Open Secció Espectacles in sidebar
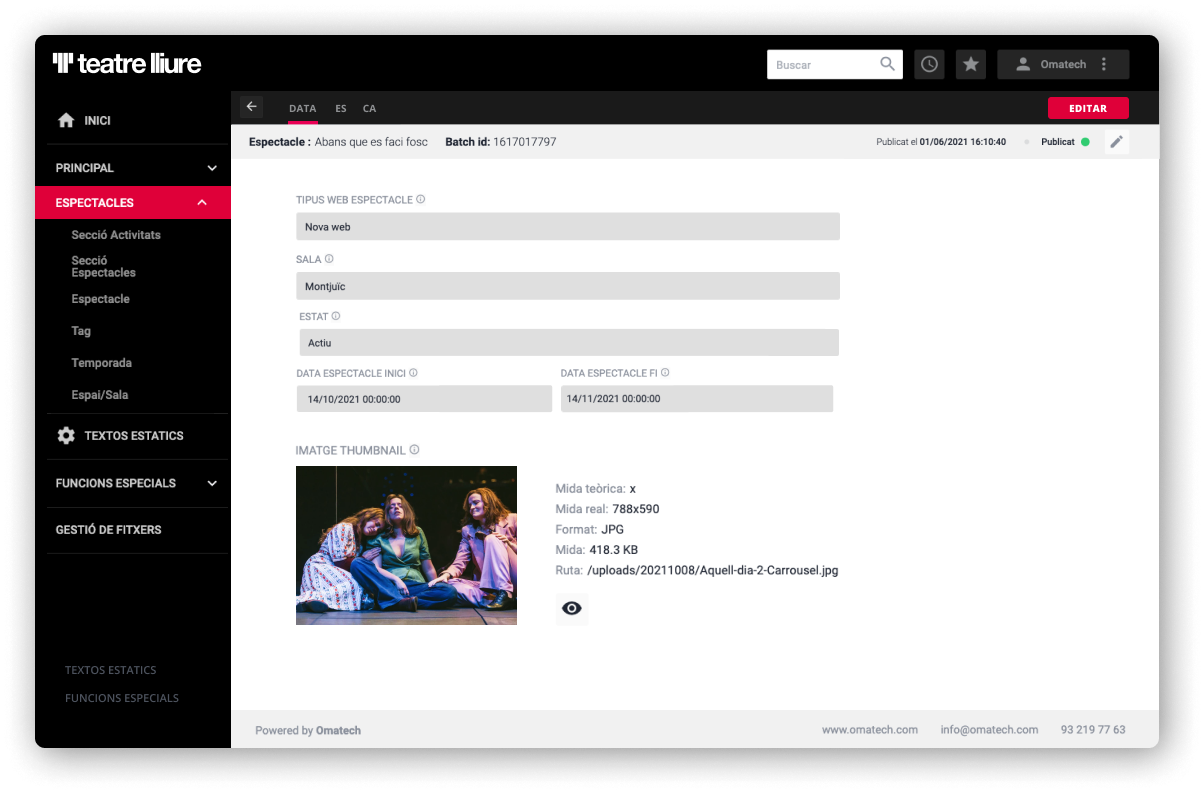1204x793 pixels. (104, 266)
